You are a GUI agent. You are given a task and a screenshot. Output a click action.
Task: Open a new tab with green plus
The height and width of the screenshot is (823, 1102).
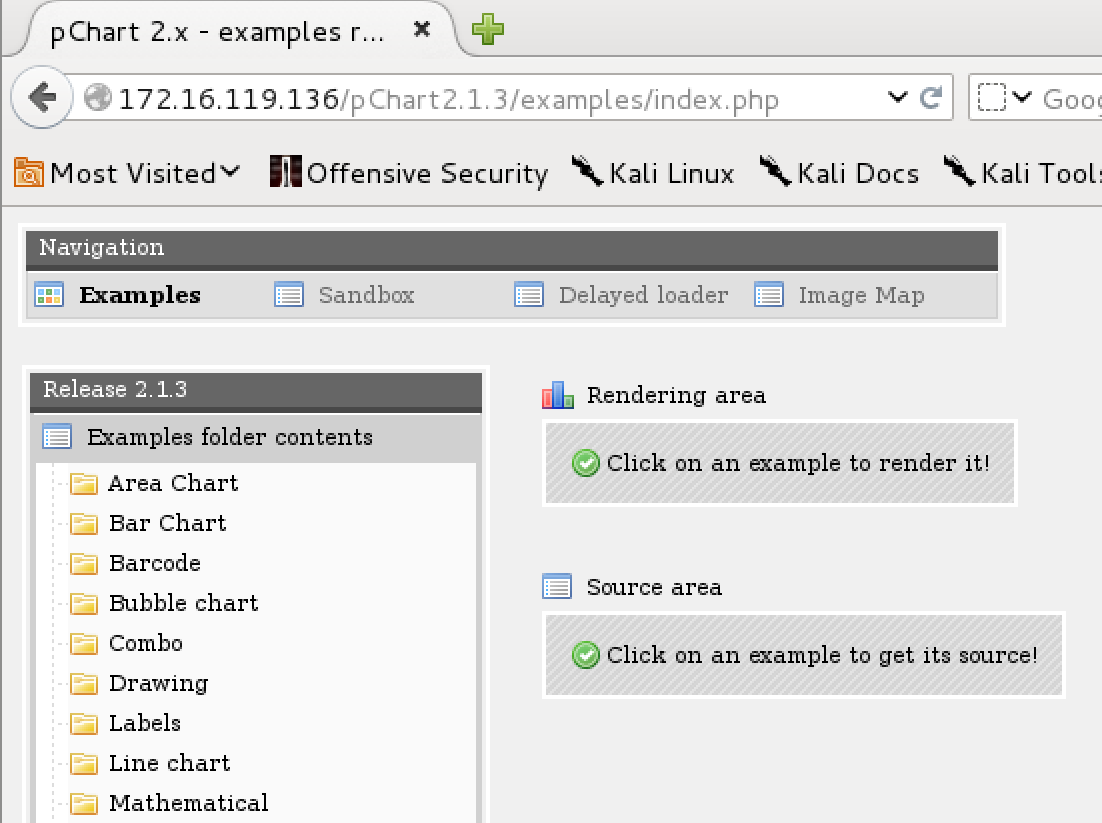487,30
